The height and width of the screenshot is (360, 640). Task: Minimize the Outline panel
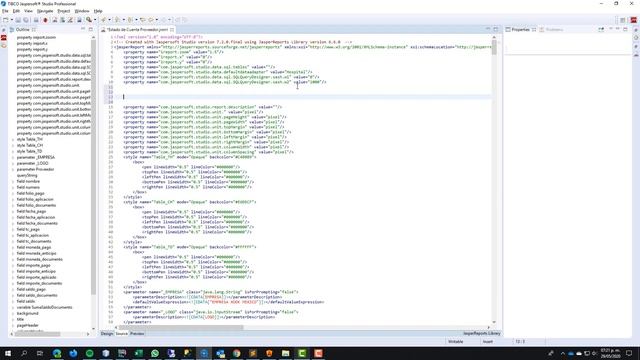click(x=83, y=29)
